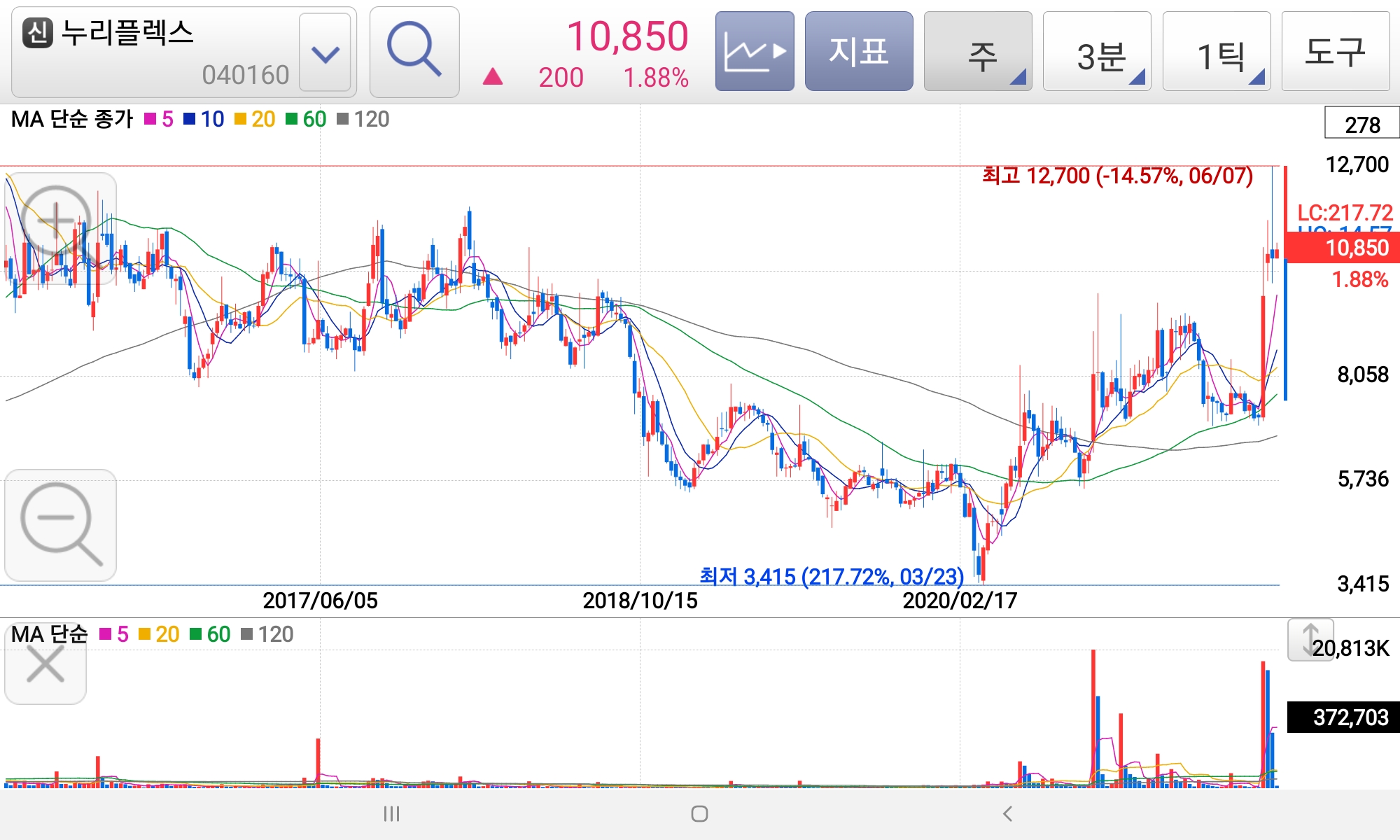Open the 도구 tools menu

[1335, 52]
